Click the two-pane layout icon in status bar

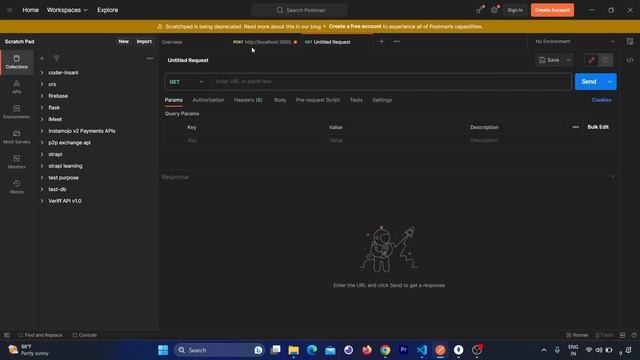click(622, 335)
